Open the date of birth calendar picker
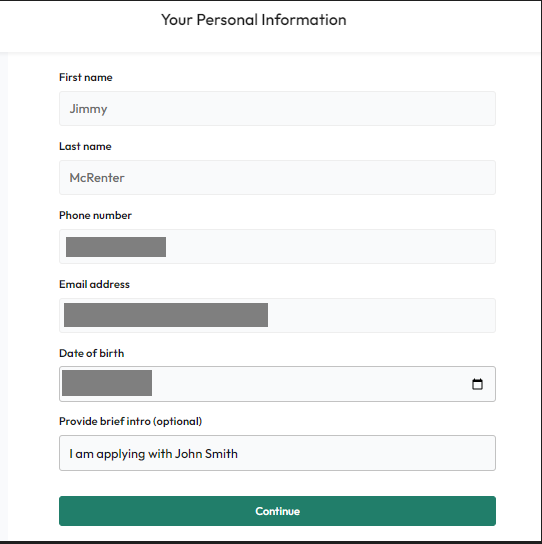The width and height of the screenshot is (542, 544). (x=477, y=384)
